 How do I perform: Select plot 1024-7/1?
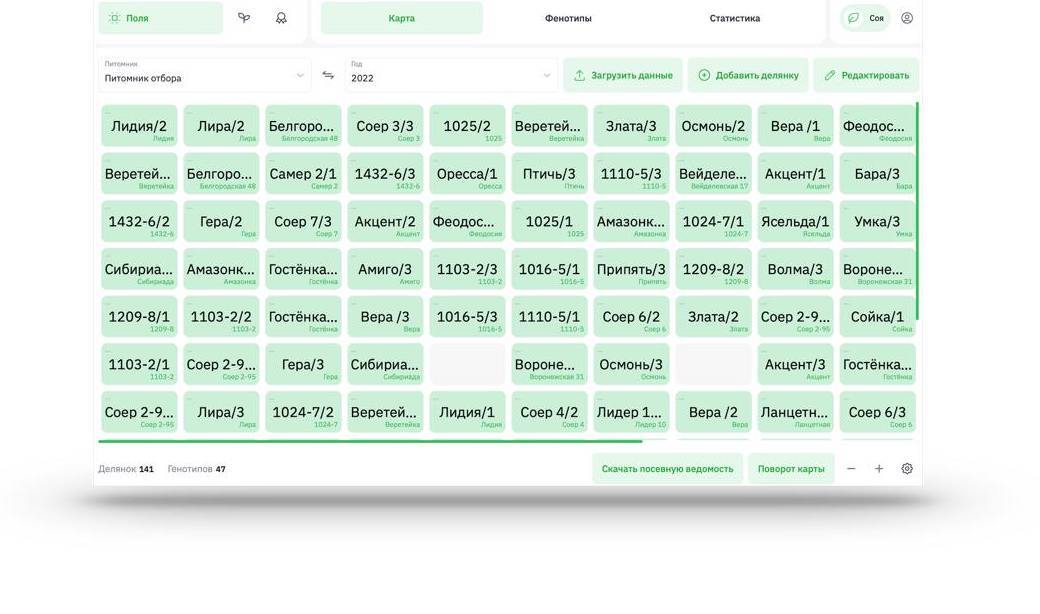coord(713,221)
